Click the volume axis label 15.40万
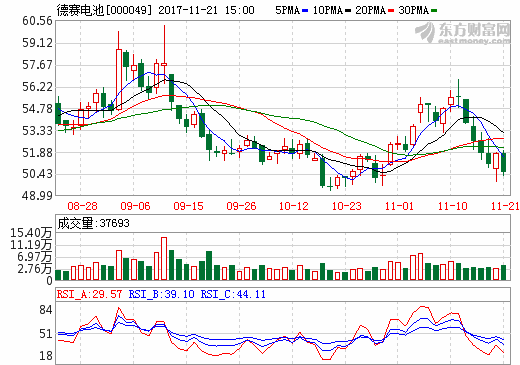The width and height of the screenshot is (520, 365). coord(31,233)
